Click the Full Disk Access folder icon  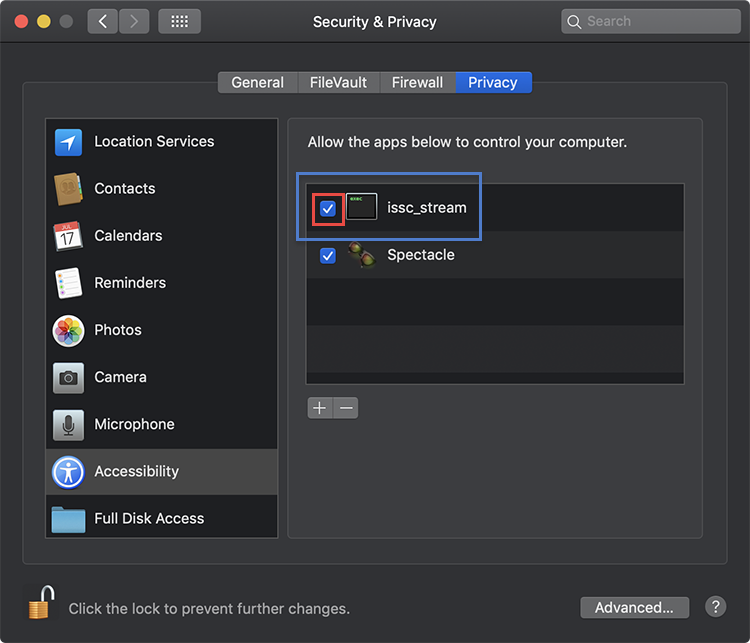pyautogui.click(x=68, y=520)
